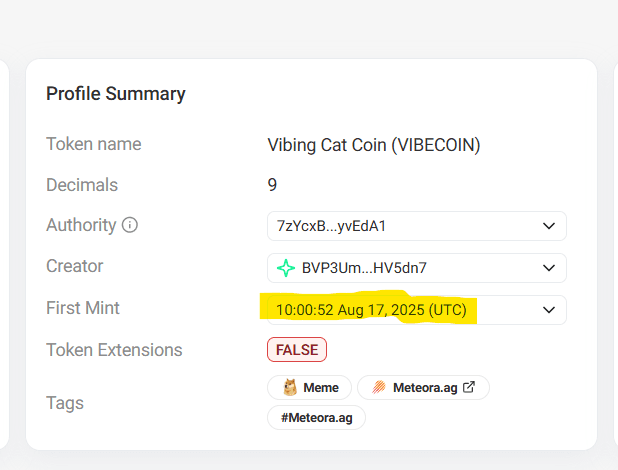Click the First Mint timestamp text

pos(371,310)
